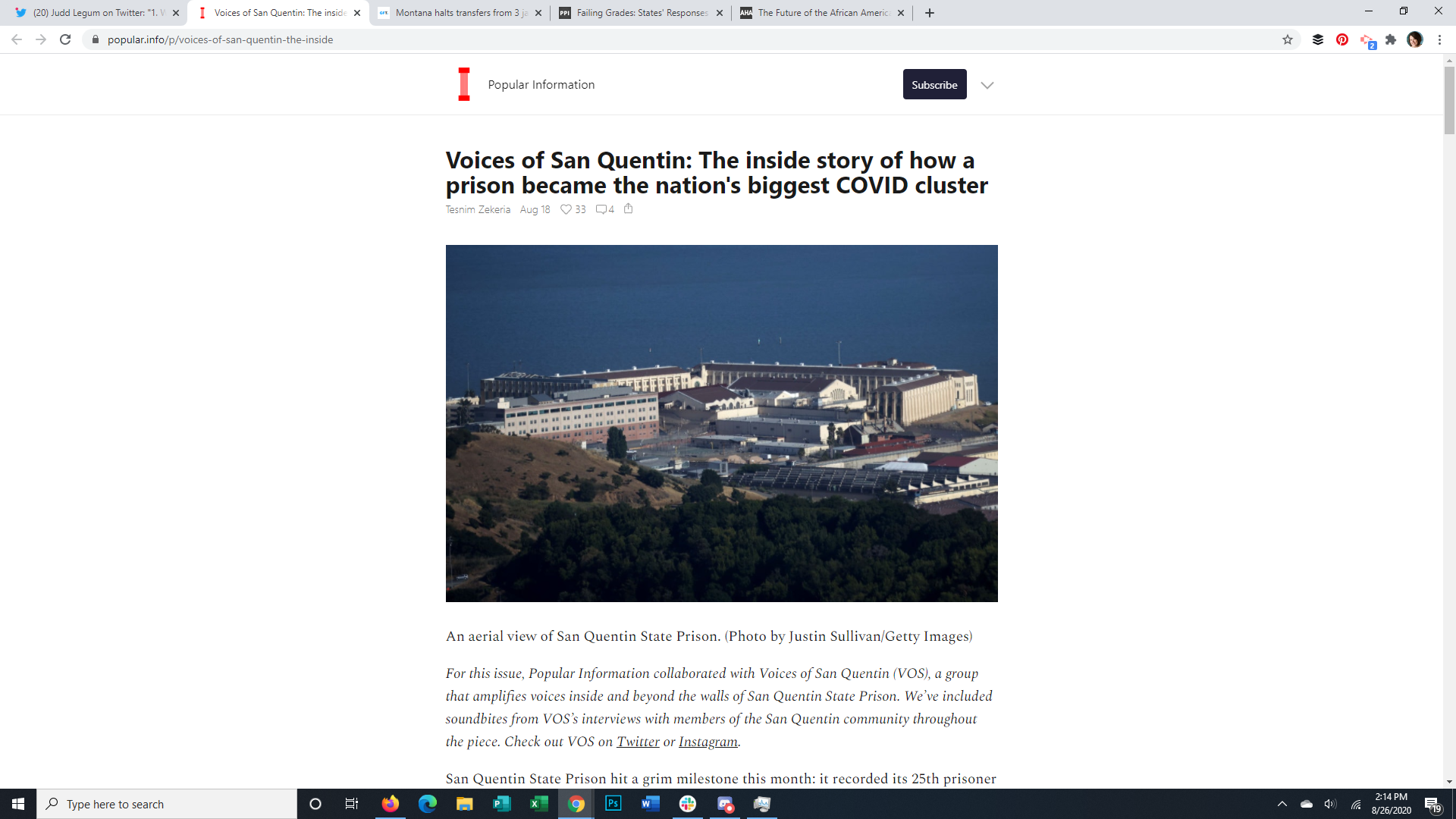Click the San Quentin aerial photo
This screenshot has height=819, width=1456.
tap(721, 423)
